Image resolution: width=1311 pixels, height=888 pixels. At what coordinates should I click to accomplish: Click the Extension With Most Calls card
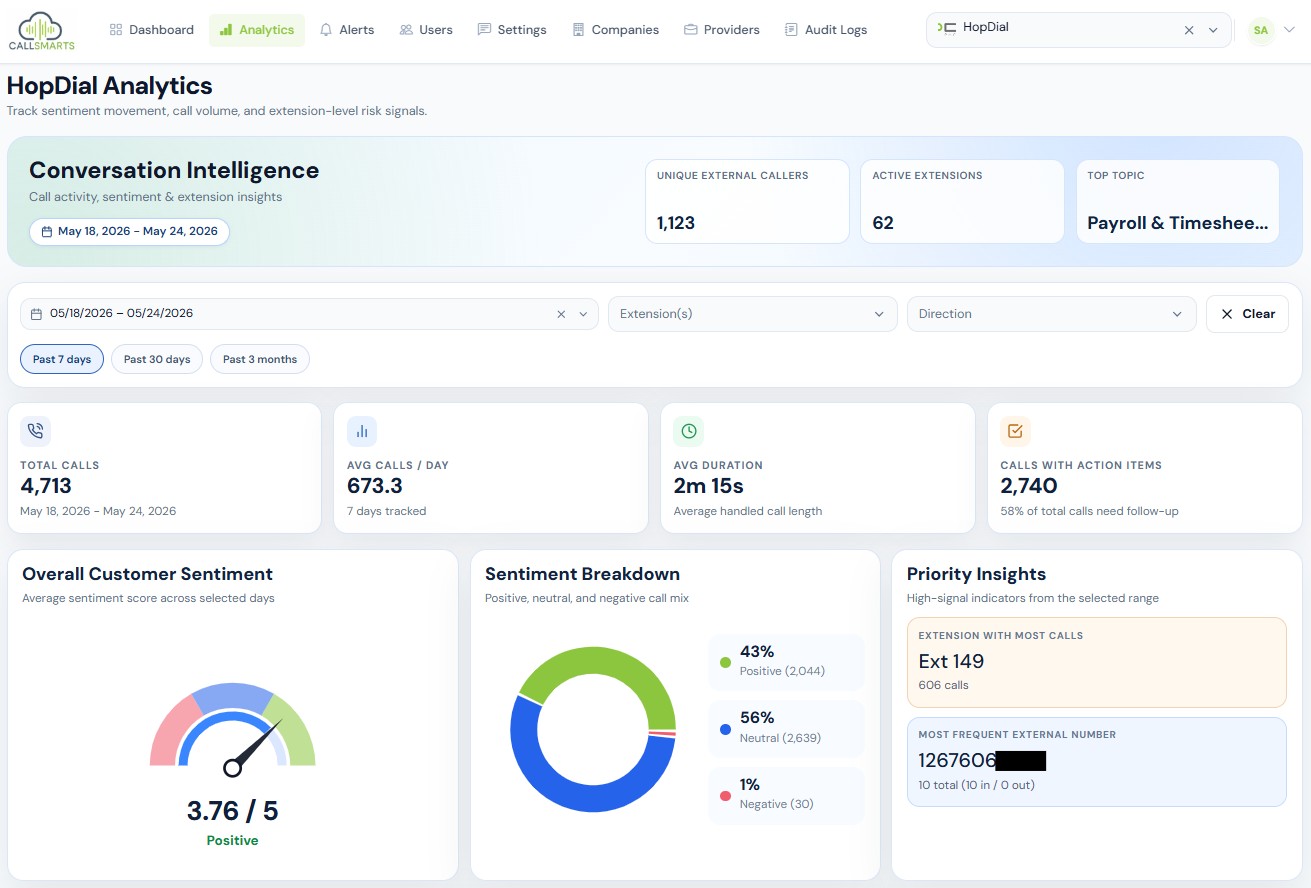pyautogui.click(x=1096, y=662)
